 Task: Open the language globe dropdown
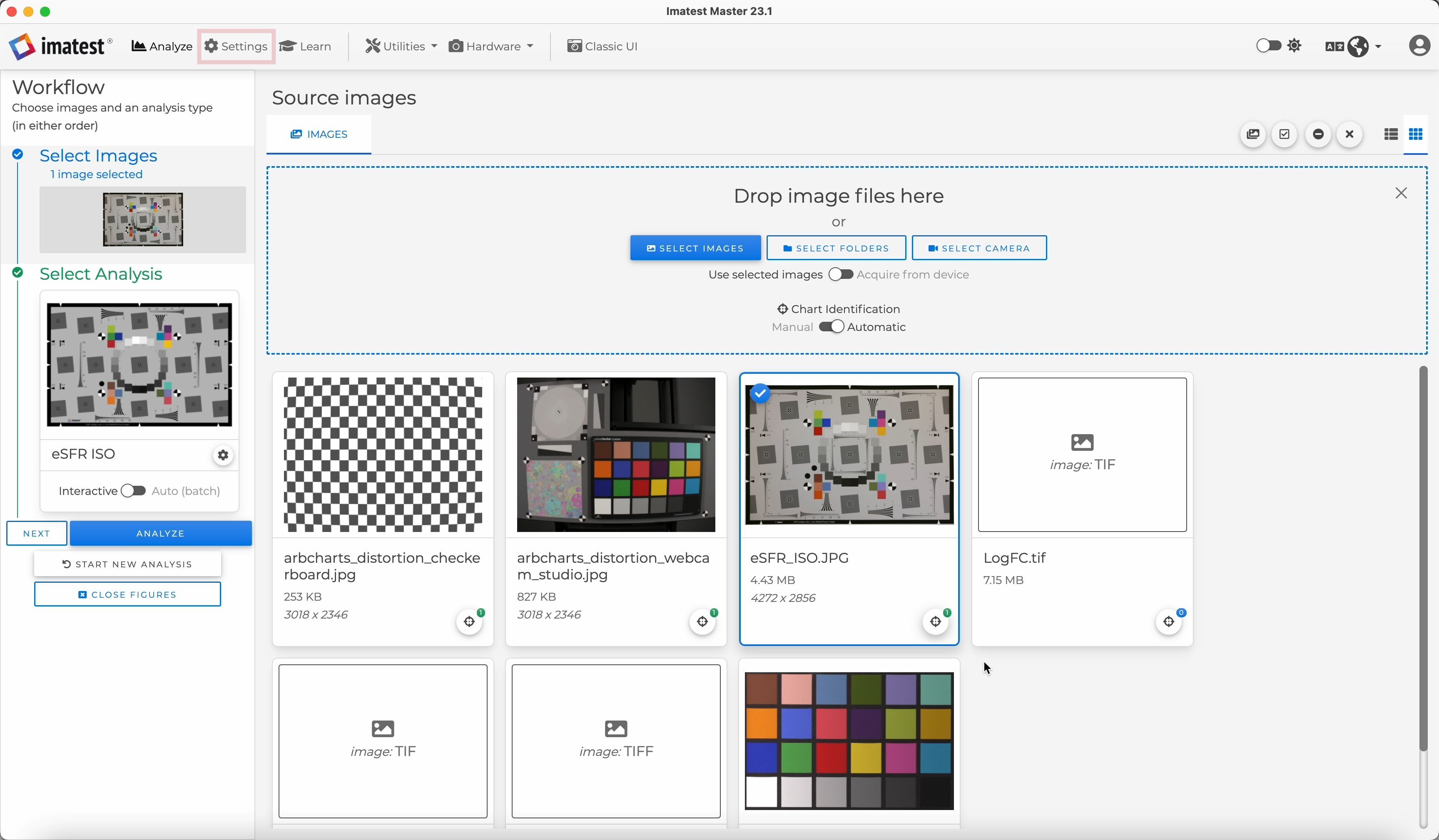(x=1364, y=46)
